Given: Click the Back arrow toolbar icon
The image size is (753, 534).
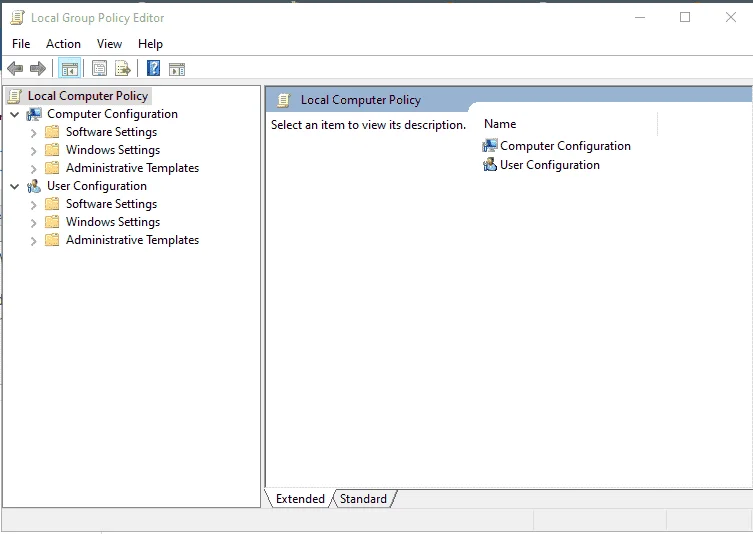Looking at the screenshot, I should click(x=15, y=69).
